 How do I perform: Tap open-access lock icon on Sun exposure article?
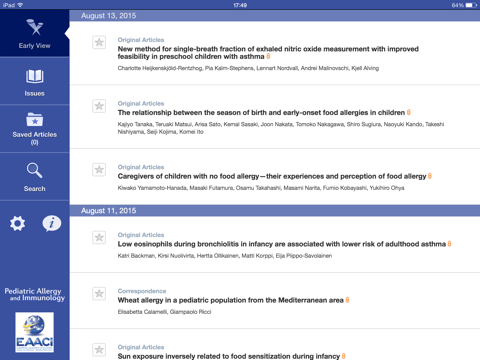344,356
